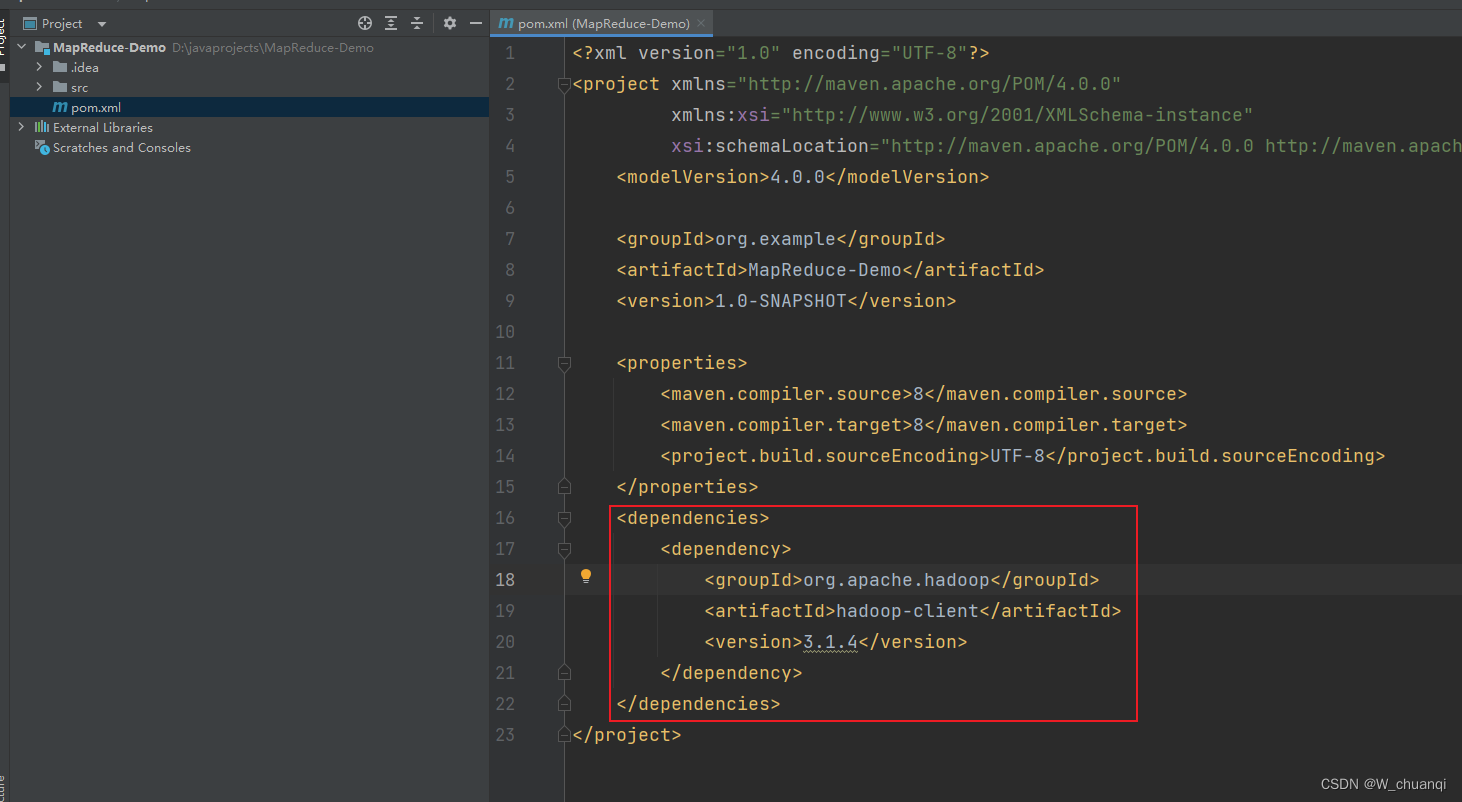Image resolution: width=1462 pixels, height=802 pixels.
Task: Click Expand All in Project panel toolbar
Action: pos(391,23)
